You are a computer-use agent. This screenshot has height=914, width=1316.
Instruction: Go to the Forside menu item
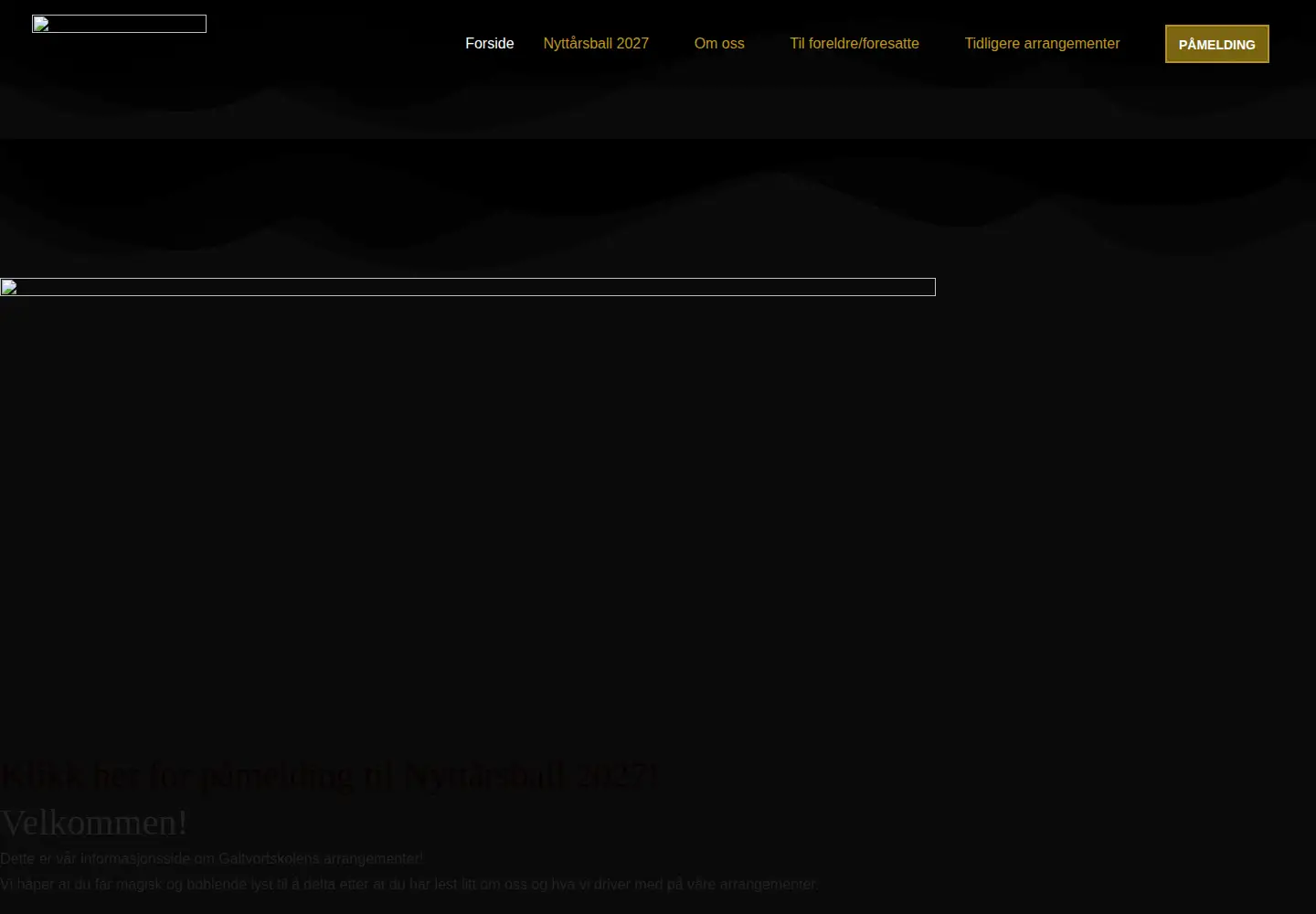coord(490,44)
